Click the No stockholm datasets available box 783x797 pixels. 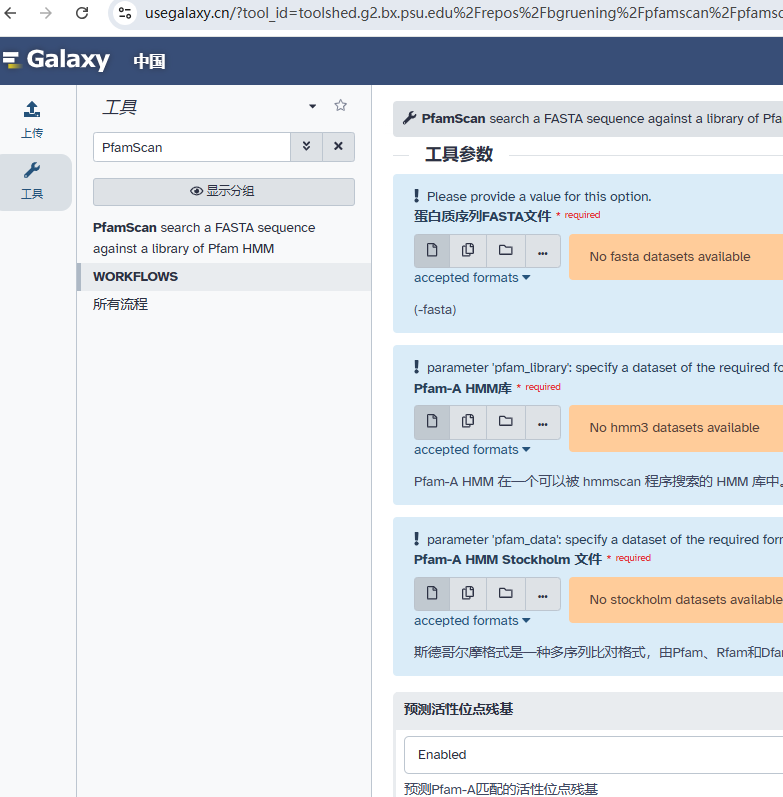pyautogui.click(x=676, y=600)
